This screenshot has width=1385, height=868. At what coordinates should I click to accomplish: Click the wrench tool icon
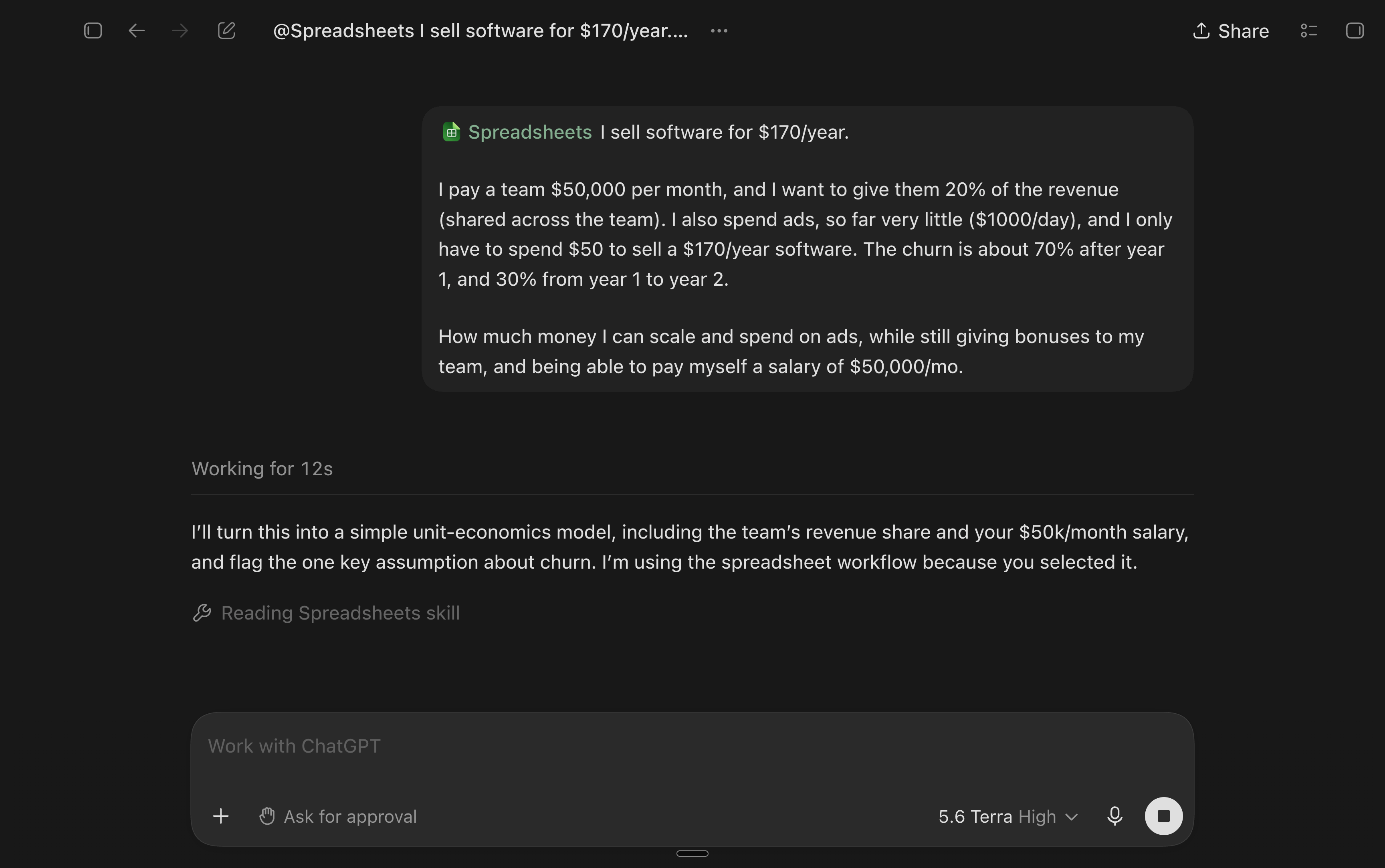[202, 613]
